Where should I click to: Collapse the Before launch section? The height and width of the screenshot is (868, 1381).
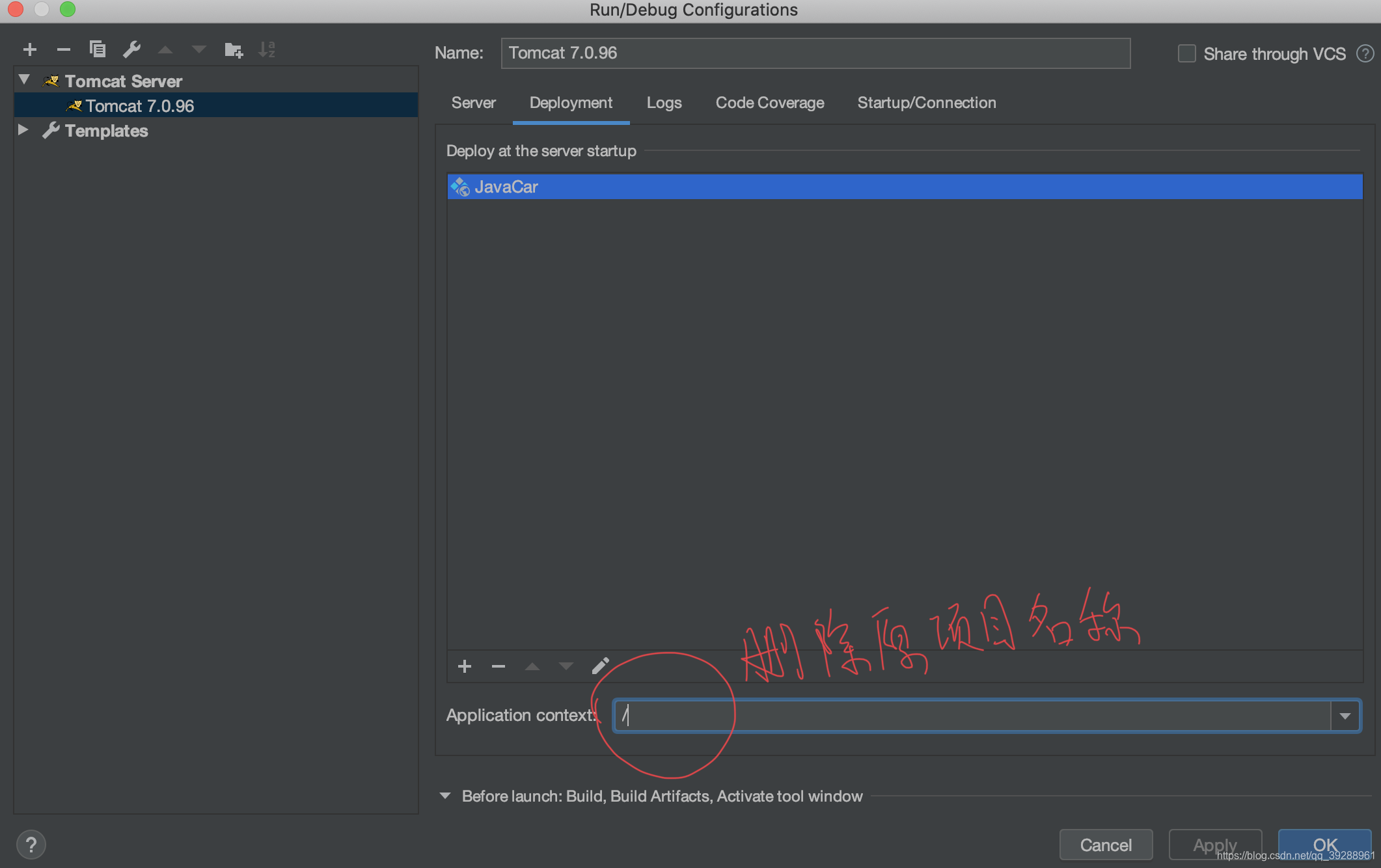445,796
